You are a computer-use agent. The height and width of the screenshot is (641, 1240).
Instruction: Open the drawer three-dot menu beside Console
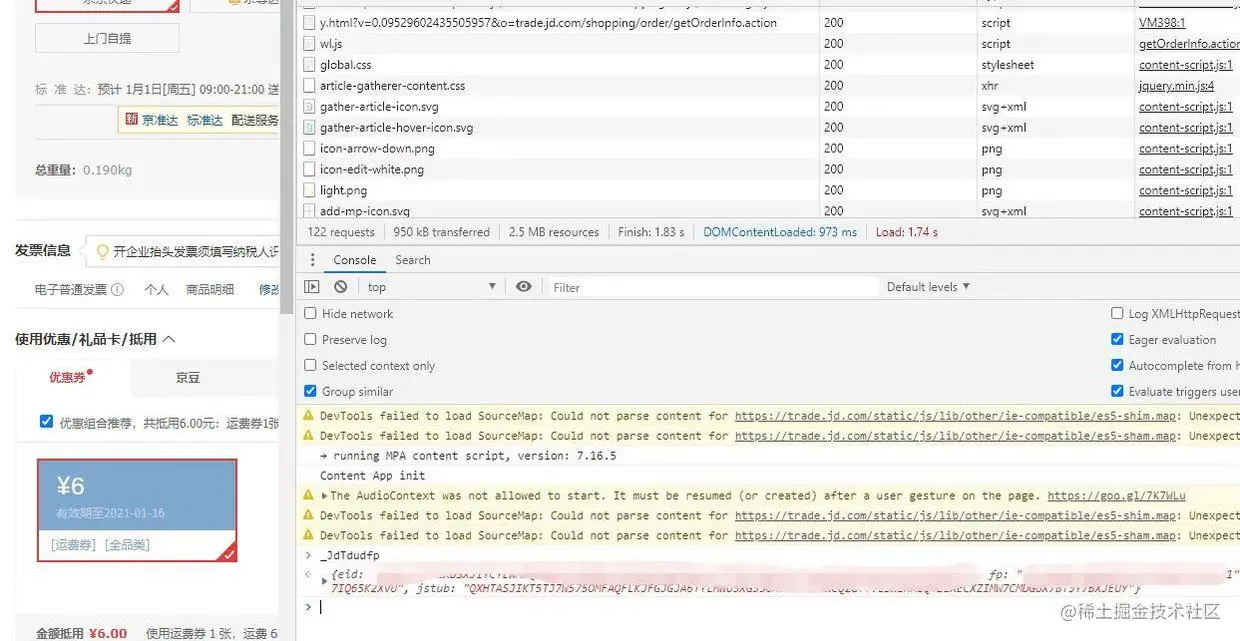(x=312, y=260)
